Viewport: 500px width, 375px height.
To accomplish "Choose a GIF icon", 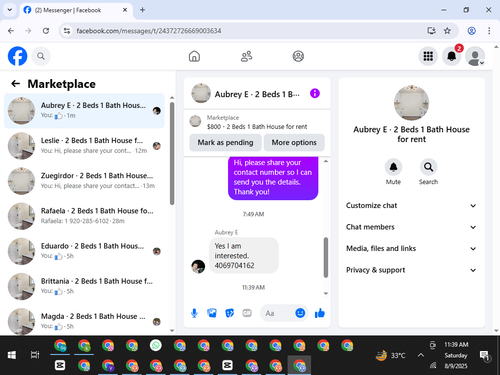I will click(x=247, y=313).
